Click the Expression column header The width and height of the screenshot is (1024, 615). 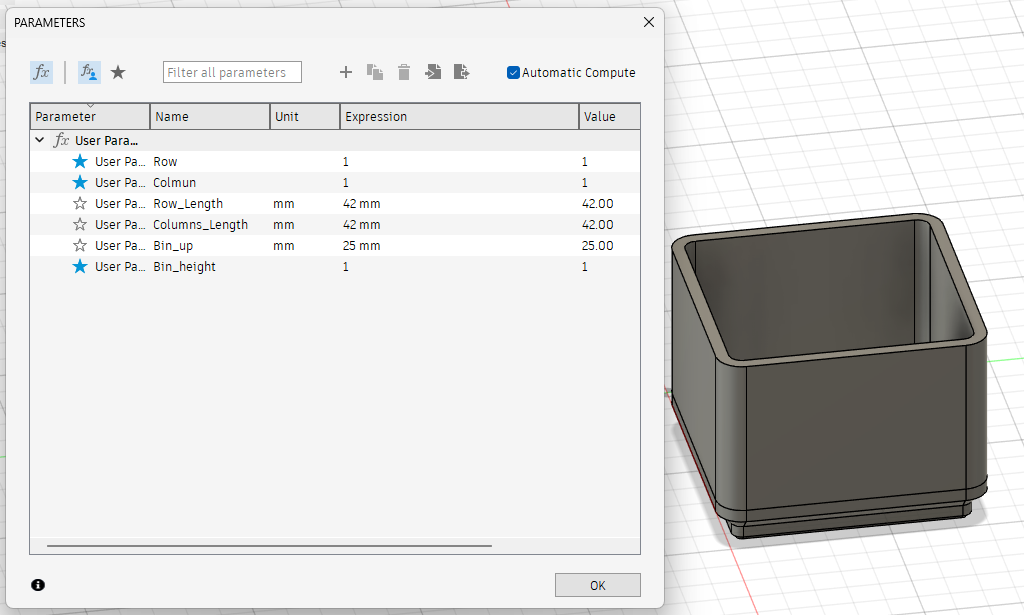point(459,116)
